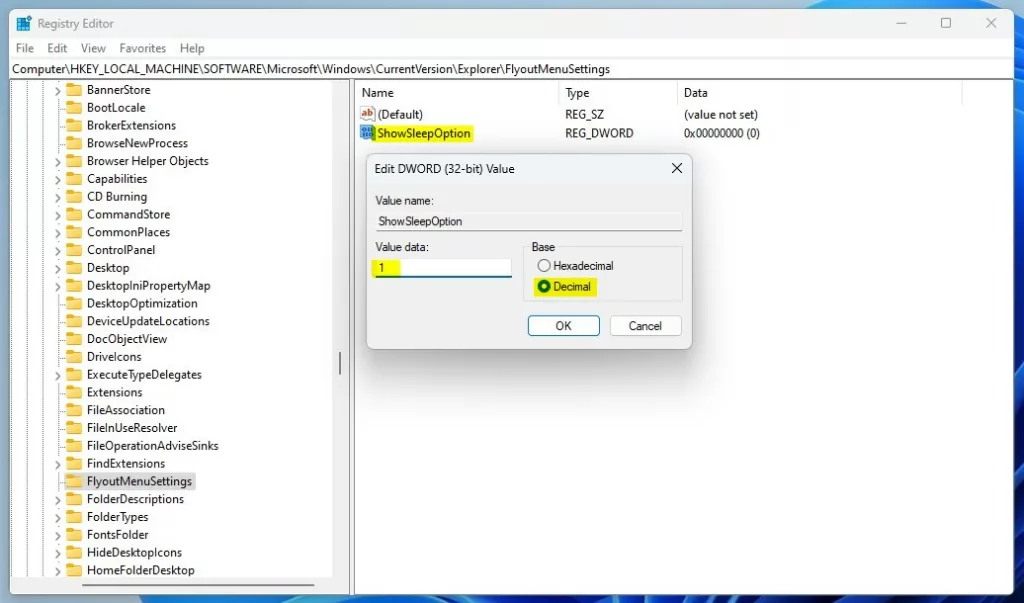Select the BootLocale folder icon
Screen dimensions: 1024x603
point(74,107)
